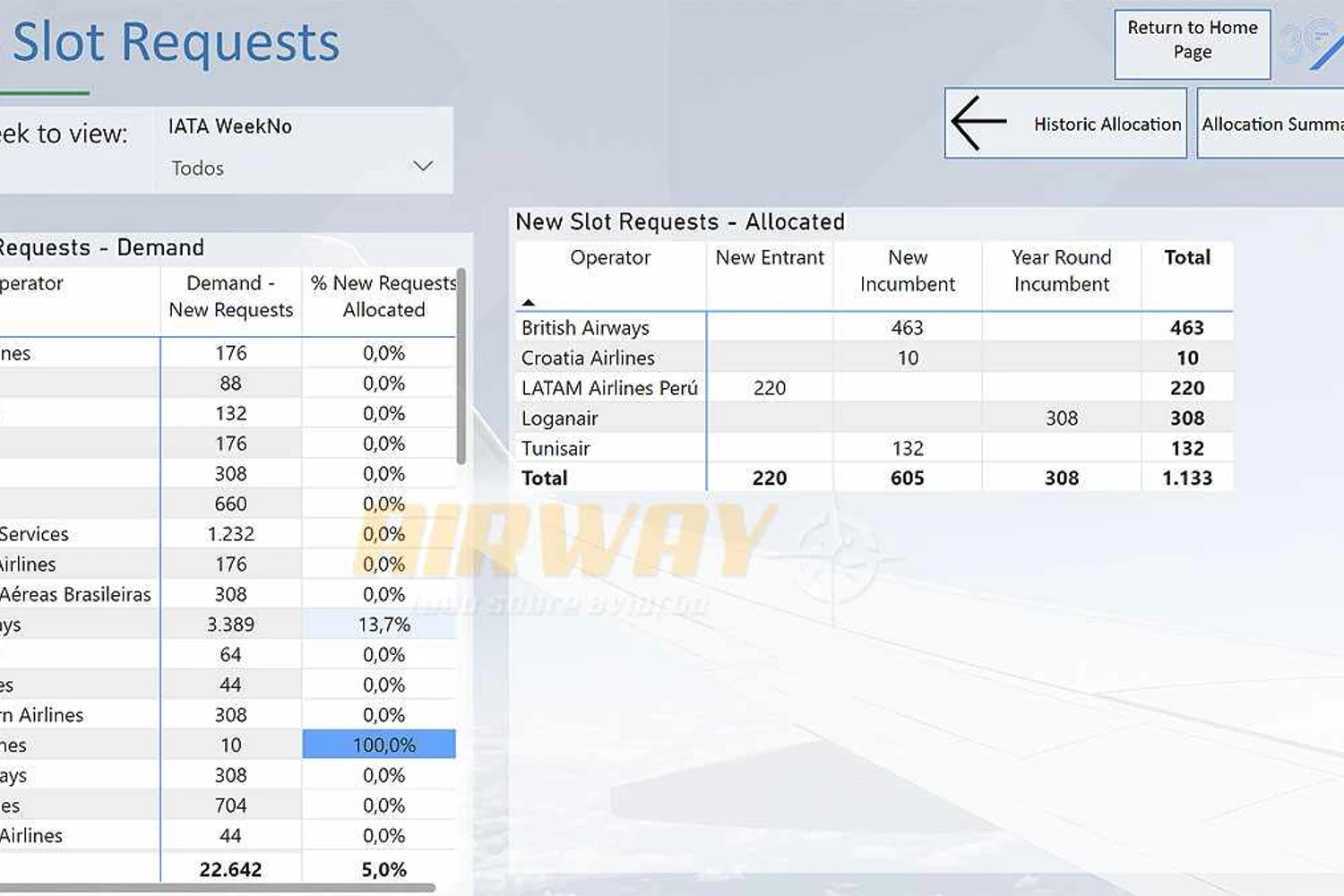Image resolution: width=1344 pixels, height=896 pixels.
Task: Select the Loganair row label
Action: click(x=560, y=418)
